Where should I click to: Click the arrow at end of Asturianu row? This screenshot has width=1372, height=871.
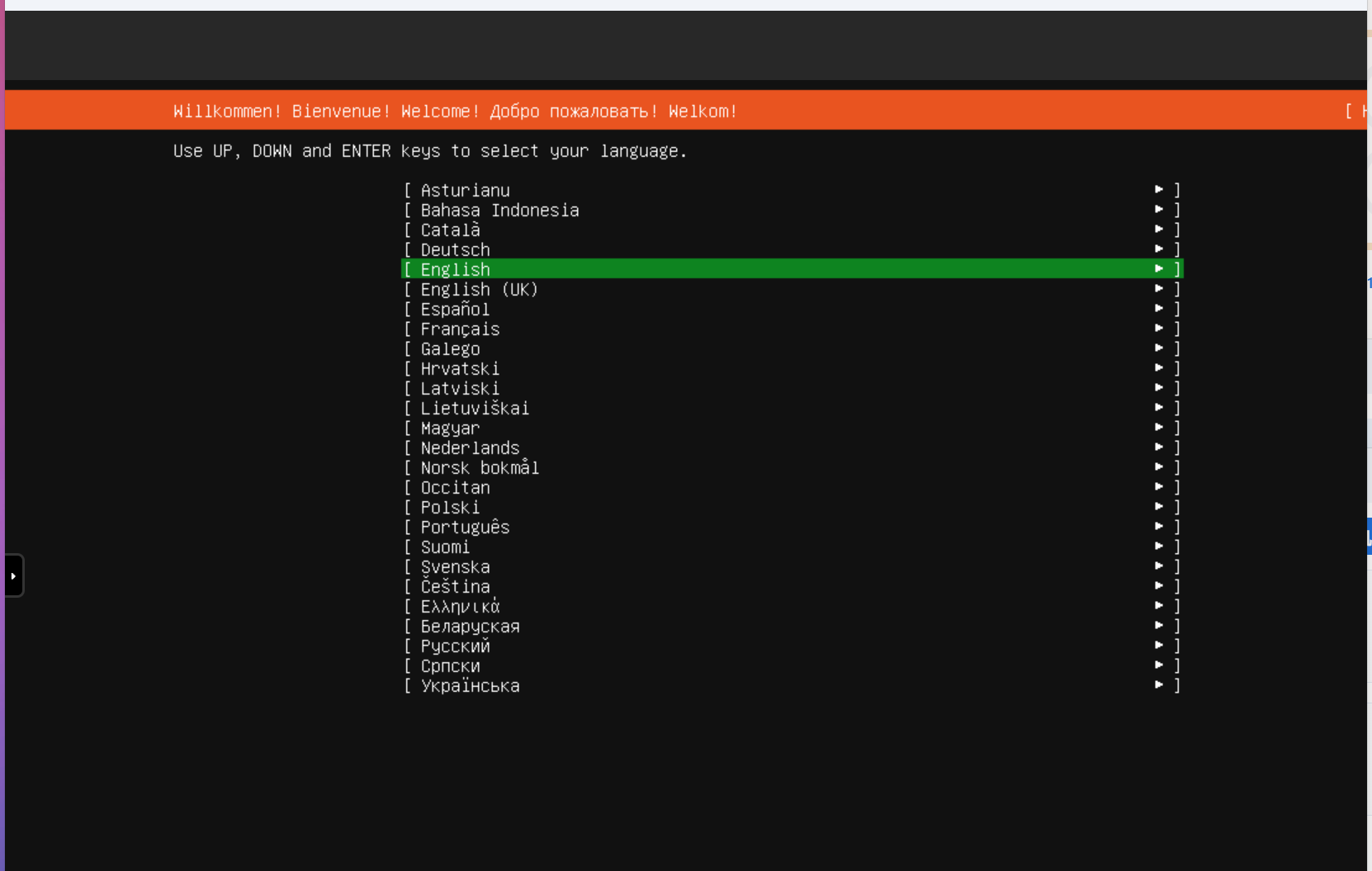coord(1159,189)
